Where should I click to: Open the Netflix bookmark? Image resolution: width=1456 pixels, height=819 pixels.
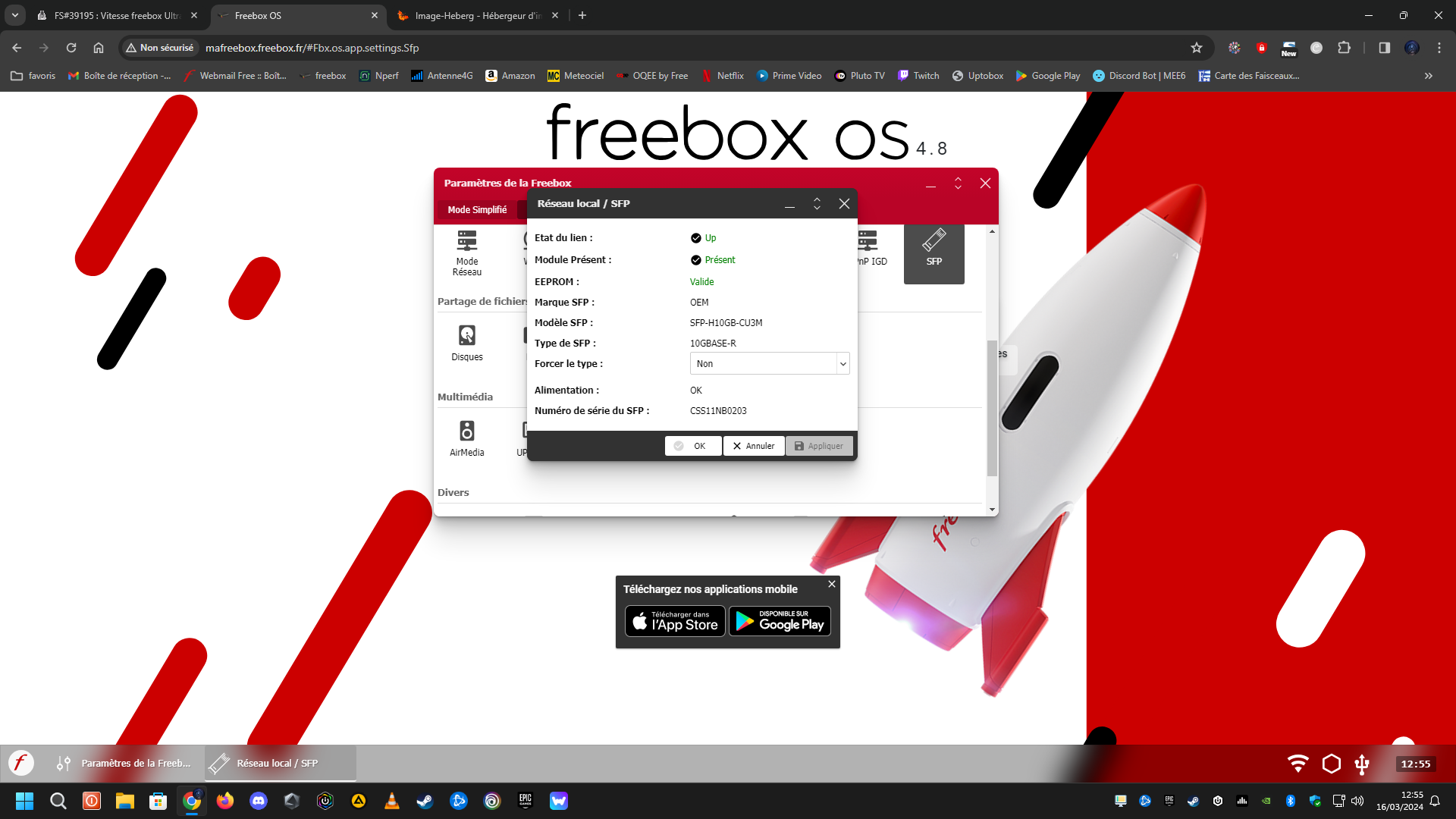722,76
